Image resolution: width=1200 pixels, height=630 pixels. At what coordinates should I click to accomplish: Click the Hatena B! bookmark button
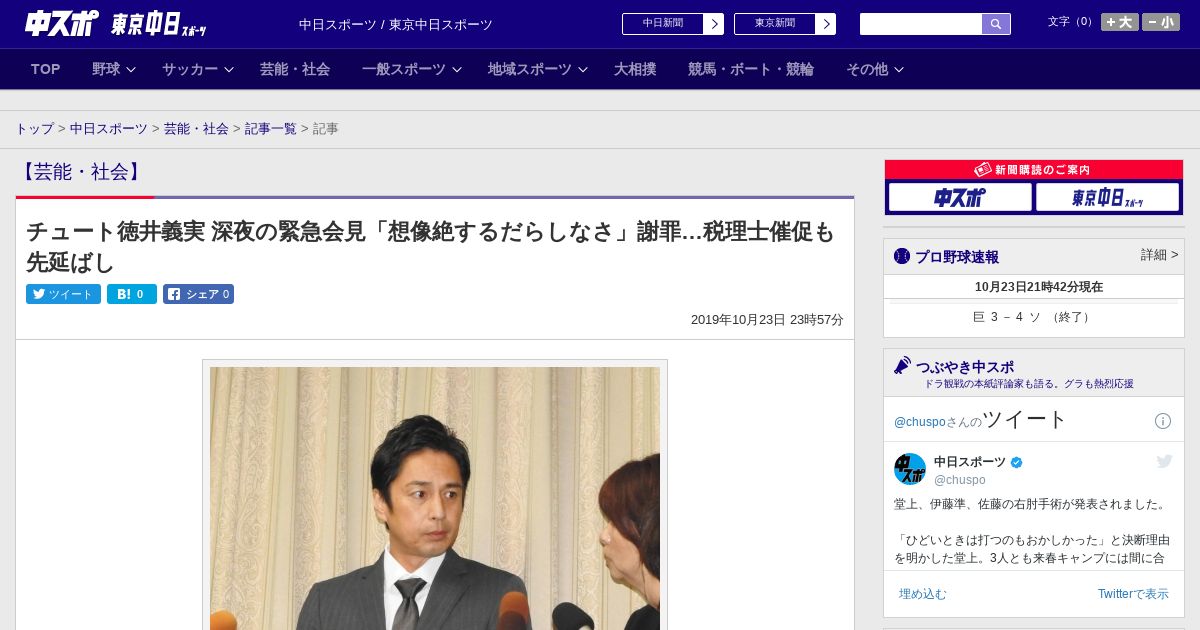click(132, 294)
